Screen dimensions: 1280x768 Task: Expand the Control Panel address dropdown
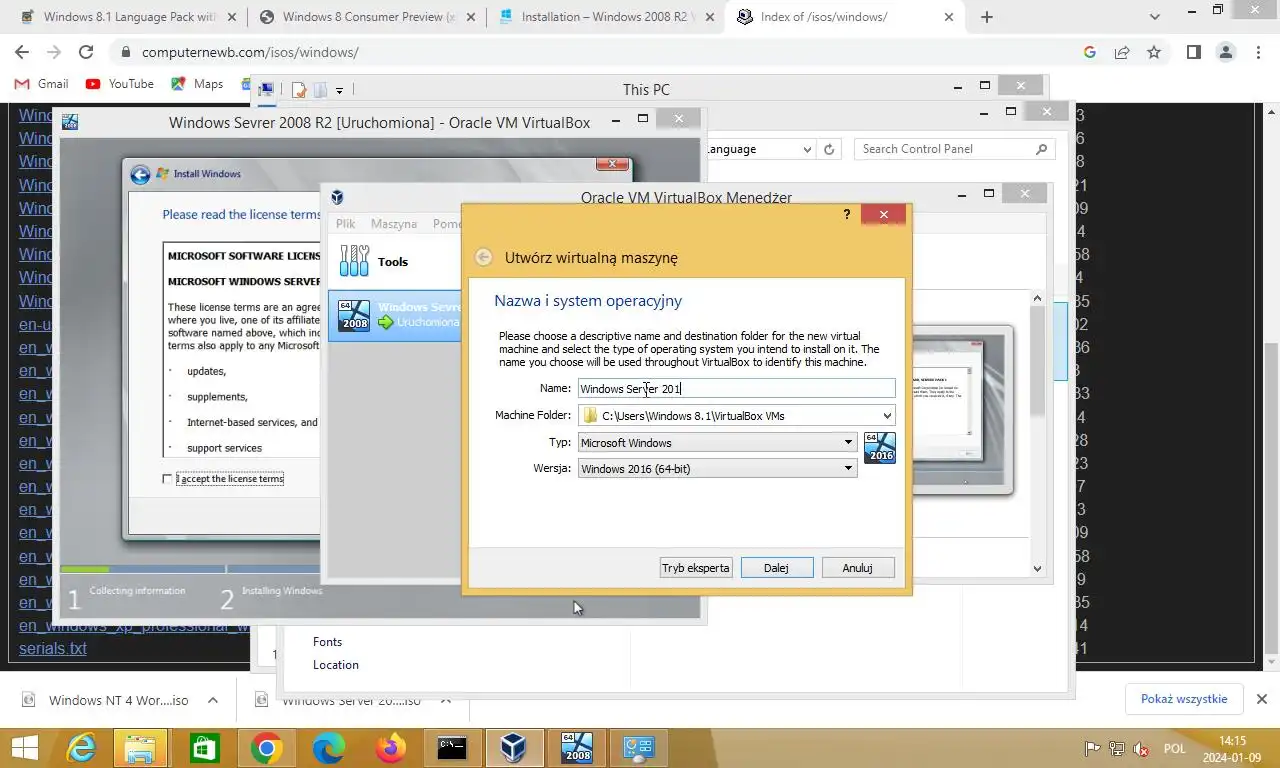[x=808, y=149]
